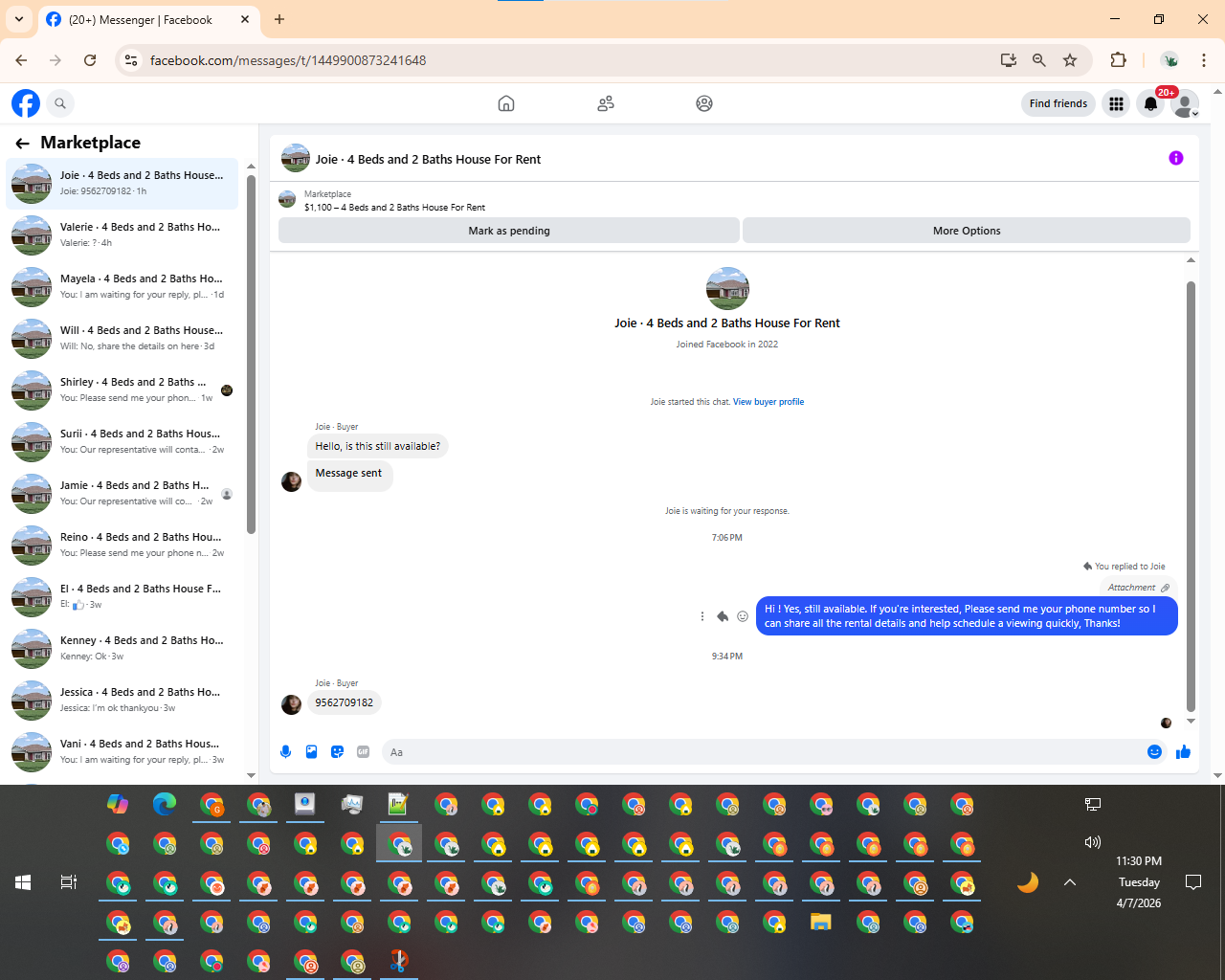Expand the Chrome tab search dropdown
The image size is (1225, 980).
[x=19, y=19]
